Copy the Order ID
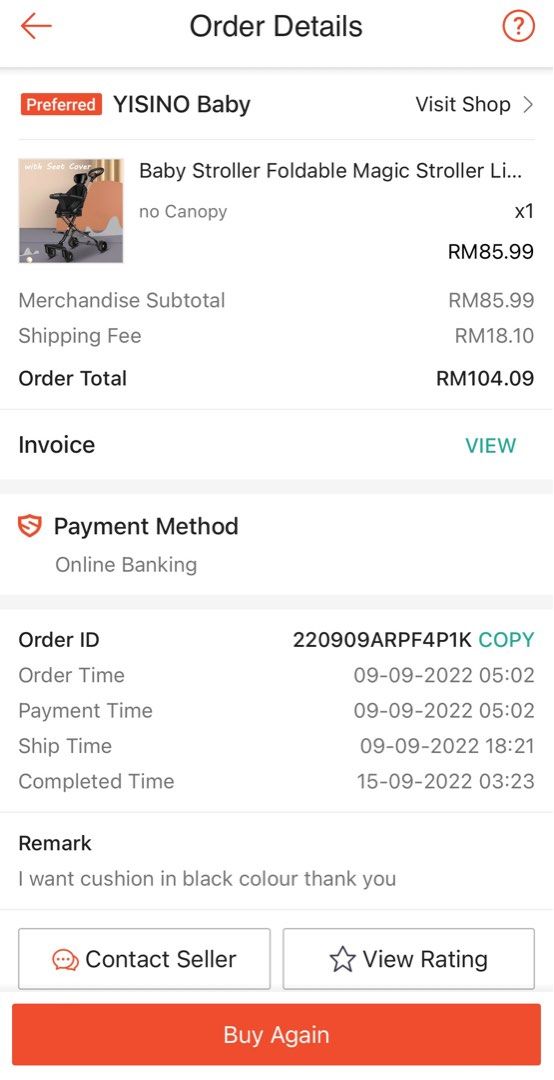 pos(506,640)
